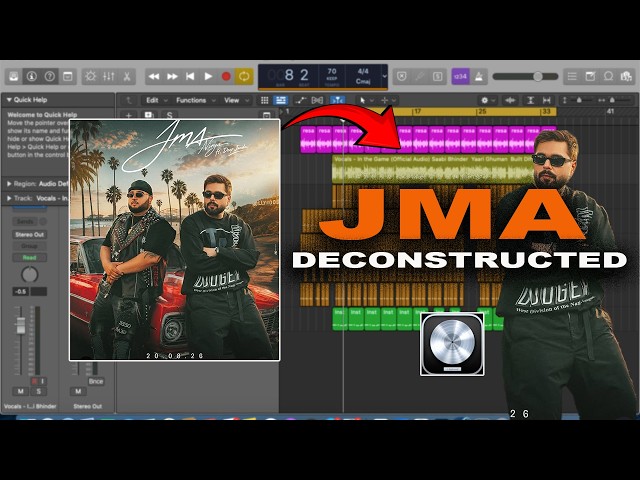Click the Duplicate Track button
The width and height of the screenshot is (640, 480).
(x=149, y=116)
